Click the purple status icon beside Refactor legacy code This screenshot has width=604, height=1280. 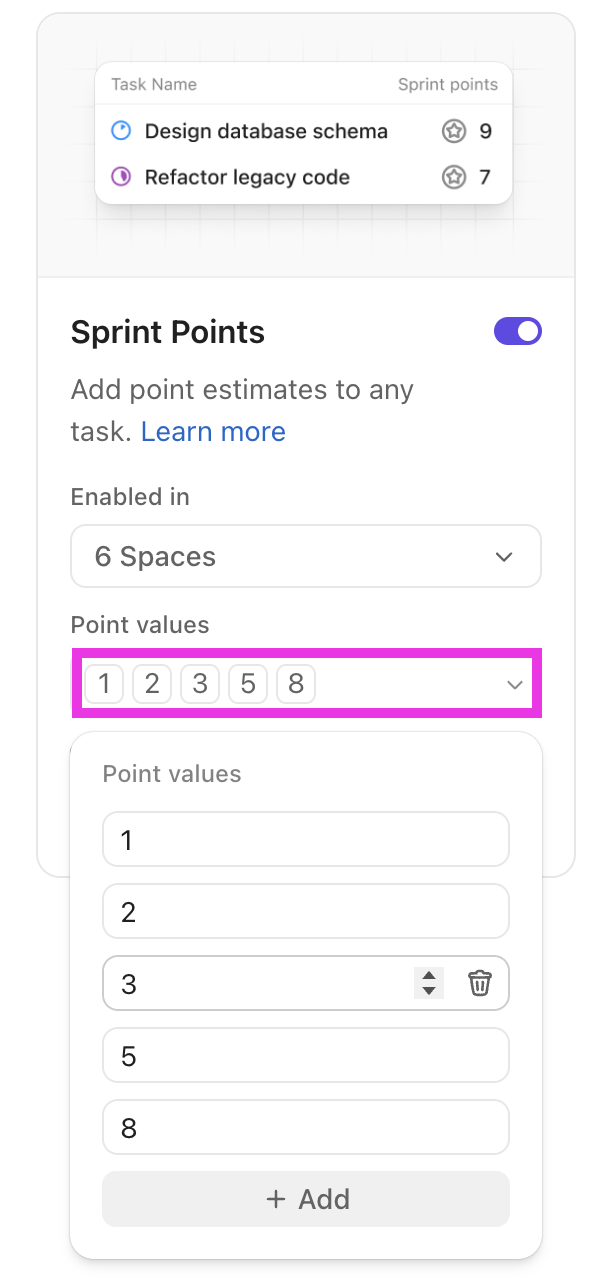coord(123,177)
